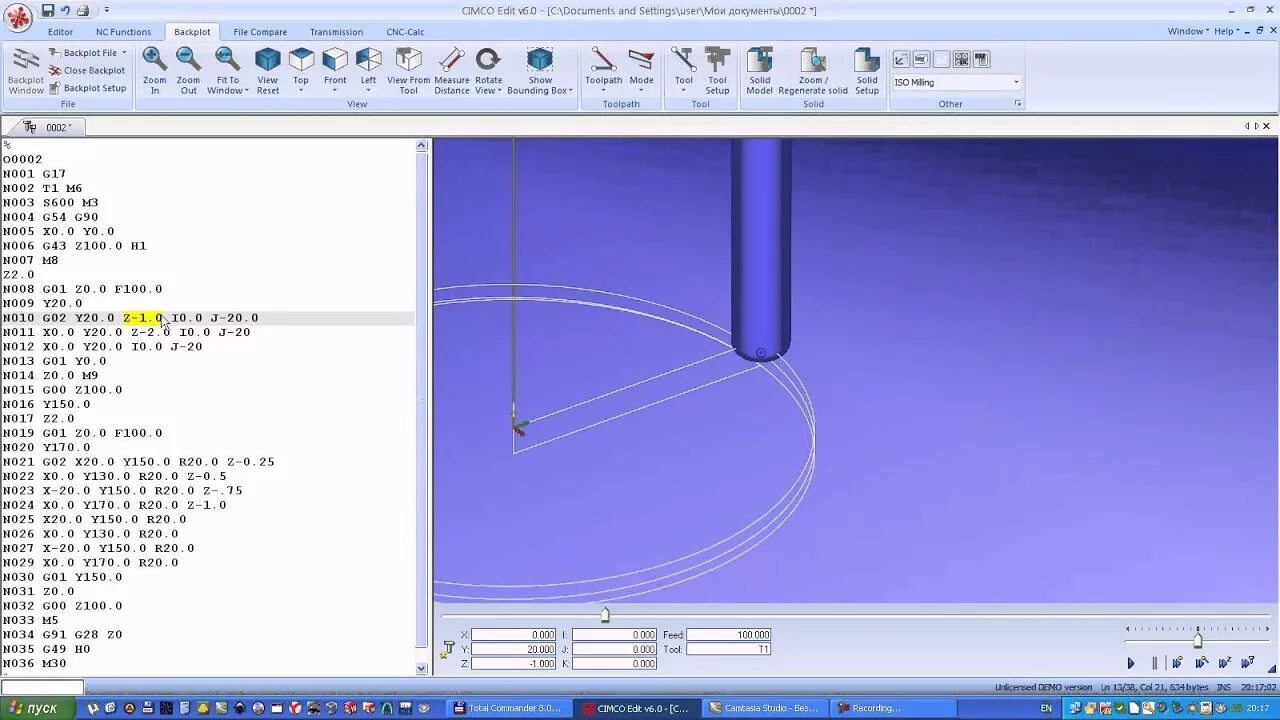Screen dimensions: 1280x720
Task: Close the 0002 document with the tab-bar X
Action: (1267, 126)
